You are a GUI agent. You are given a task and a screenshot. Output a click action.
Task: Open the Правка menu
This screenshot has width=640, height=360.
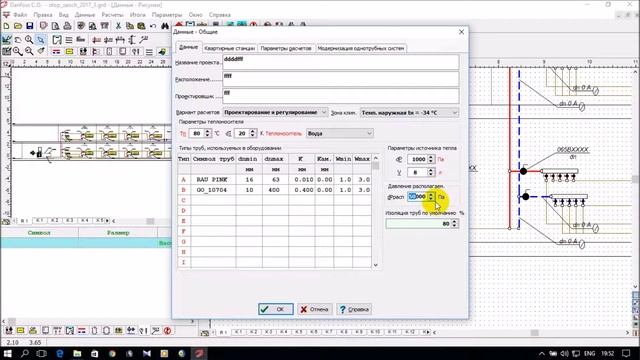click(x=43, y=15)
